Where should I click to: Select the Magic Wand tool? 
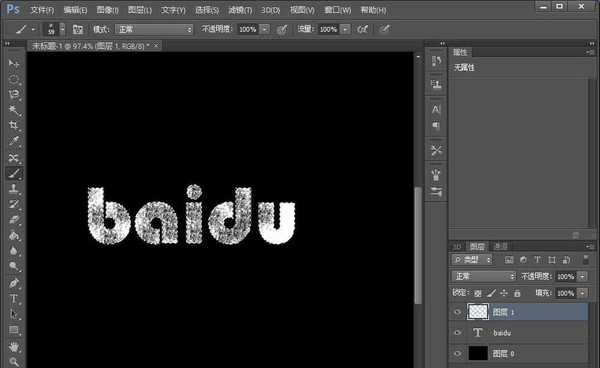14,110
